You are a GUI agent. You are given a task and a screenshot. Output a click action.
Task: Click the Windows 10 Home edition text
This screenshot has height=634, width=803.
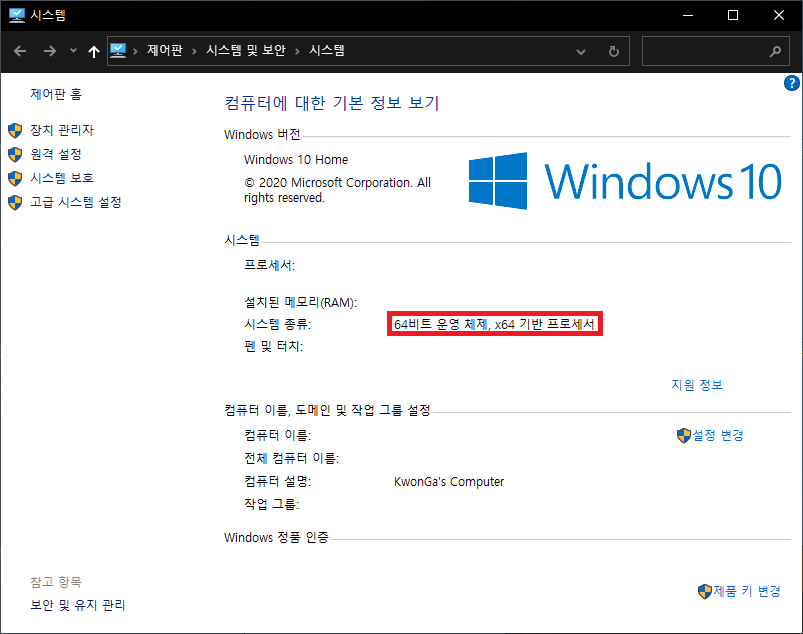pyautogui.click(x=296, y=160)
